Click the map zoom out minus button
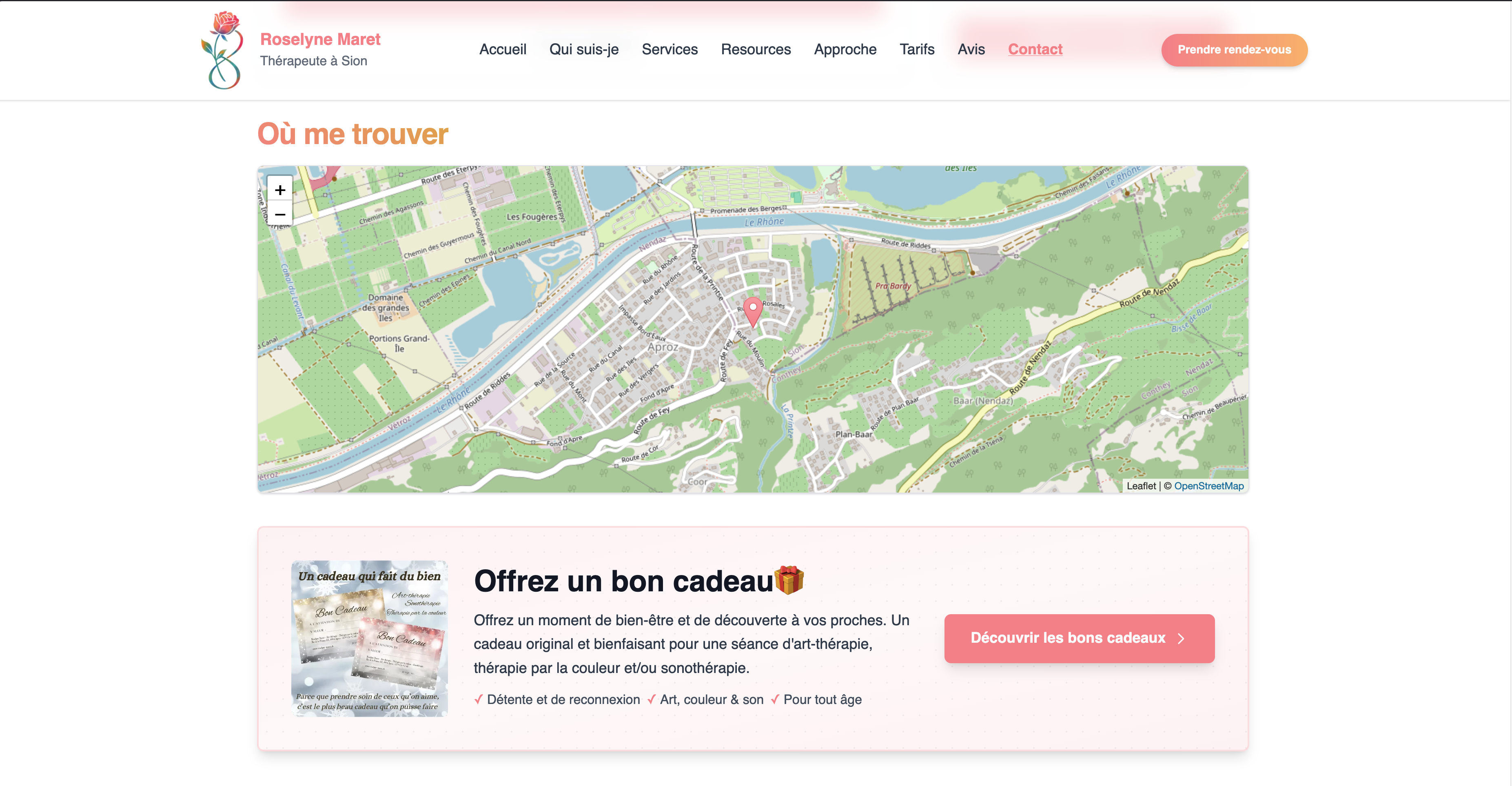This screenshot has width=1512, height=786. (x=280, y=214)
